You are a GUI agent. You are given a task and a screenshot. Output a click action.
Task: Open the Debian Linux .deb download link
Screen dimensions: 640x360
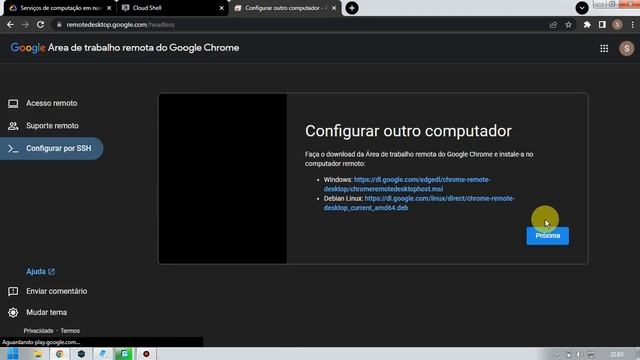[x=419, y=203]
